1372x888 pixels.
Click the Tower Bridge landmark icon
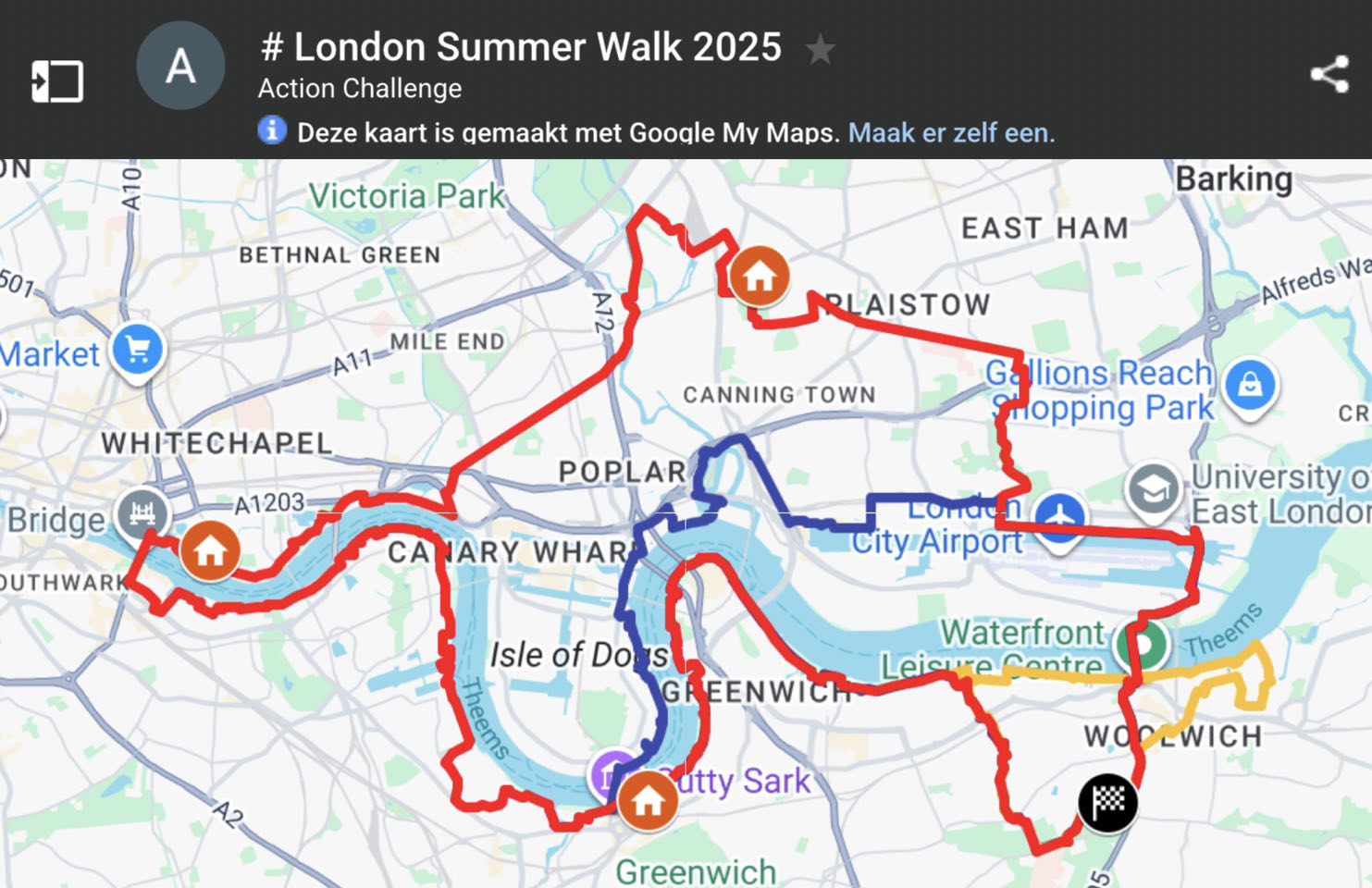[142, 513]
